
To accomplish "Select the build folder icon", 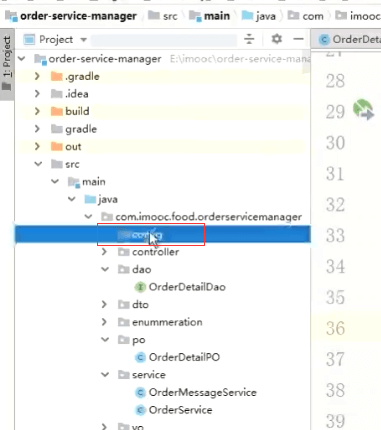I will tap(57, 111).
